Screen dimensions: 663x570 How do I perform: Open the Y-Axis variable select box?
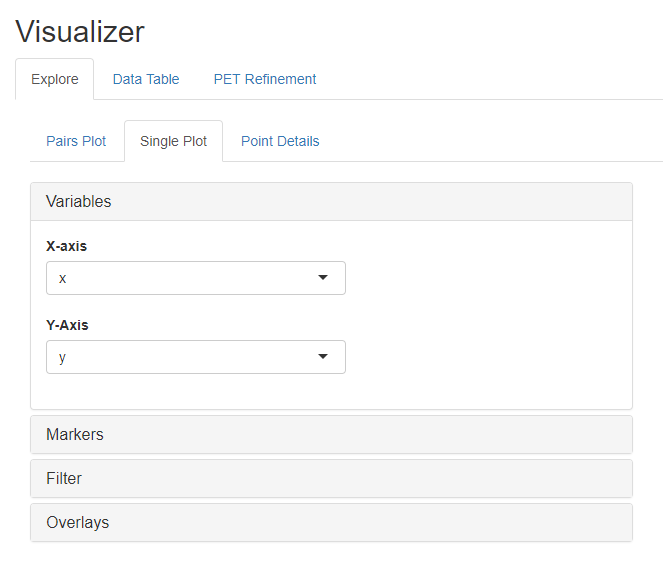click(196, 357)
